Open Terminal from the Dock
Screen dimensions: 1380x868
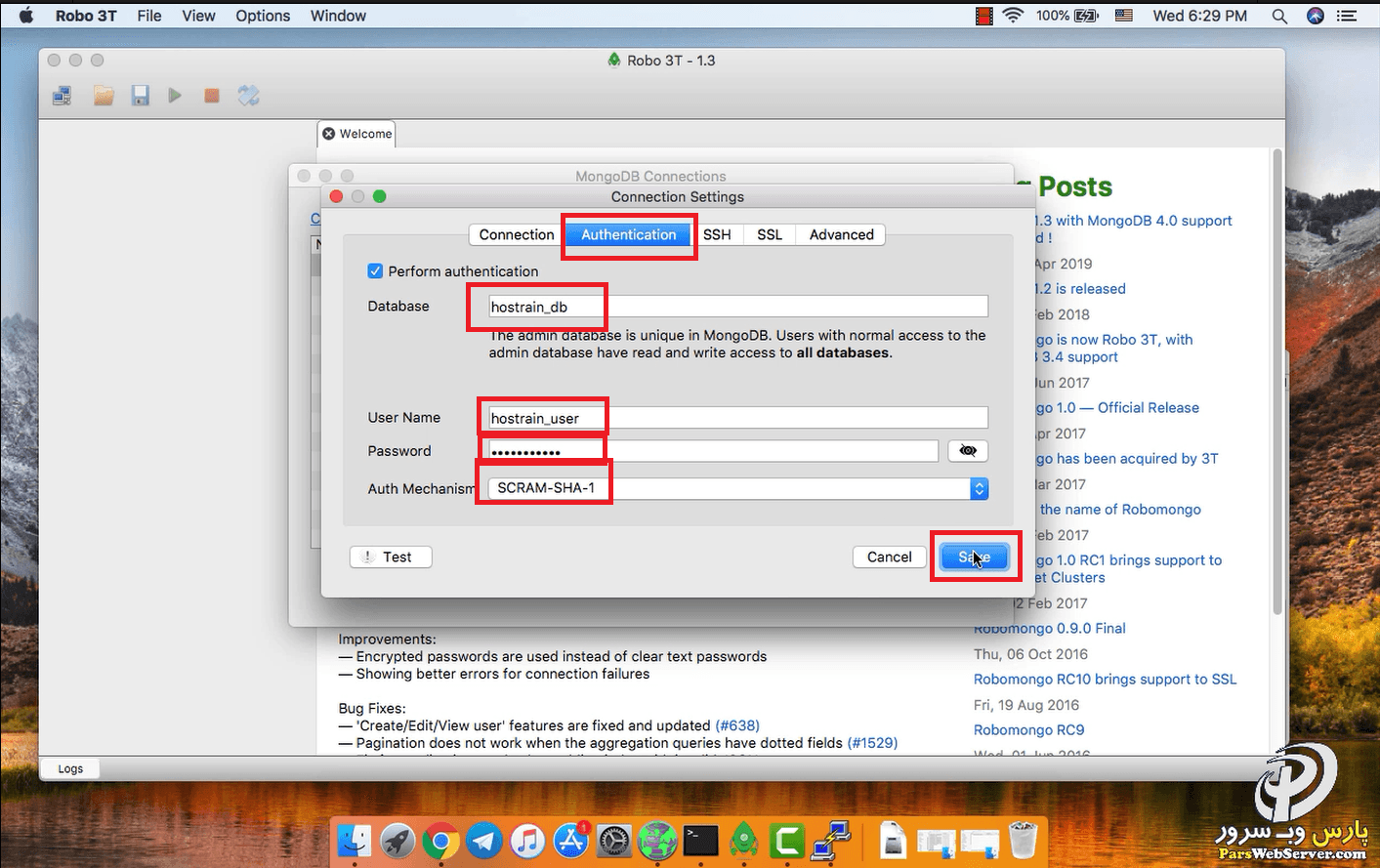click(x=700, y=840)
